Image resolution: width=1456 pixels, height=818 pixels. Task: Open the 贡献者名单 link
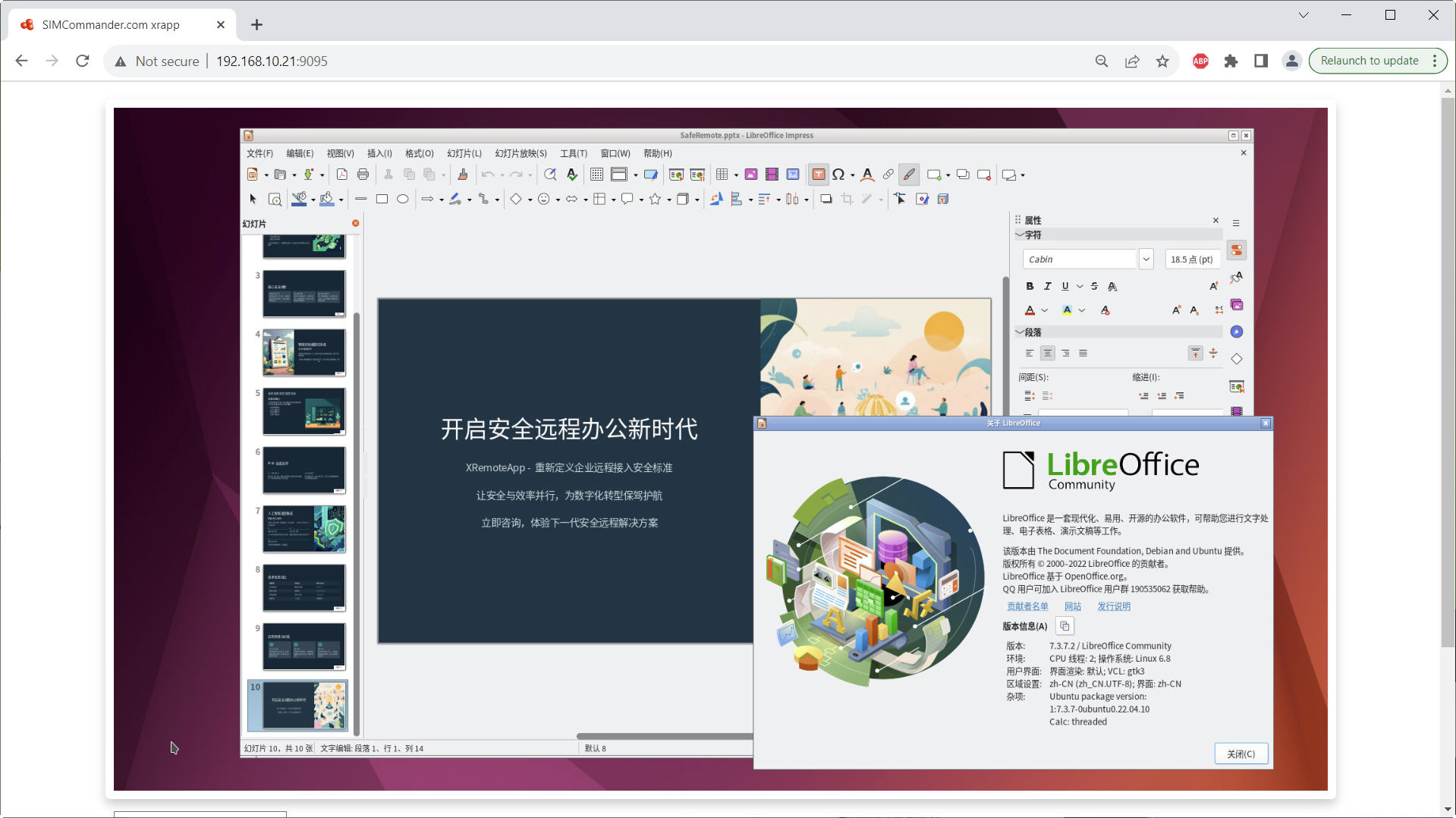(1027, 606)
